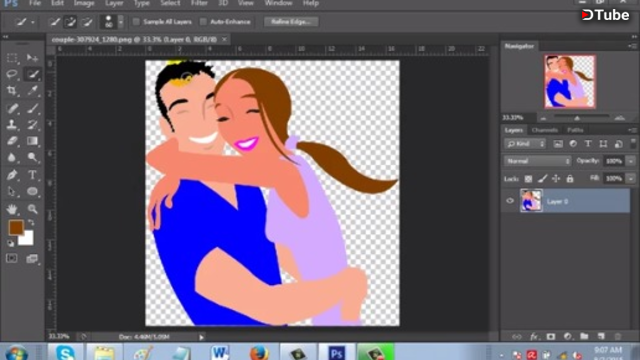Toggle Lock transparent pixels
This screenshot has height=360, width=640.
(x=528, y=178)
